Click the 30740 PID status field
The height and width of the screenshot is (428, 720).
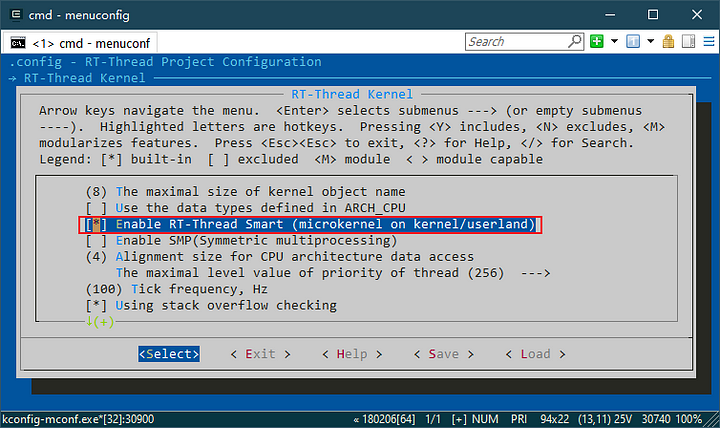coord(656,419)
